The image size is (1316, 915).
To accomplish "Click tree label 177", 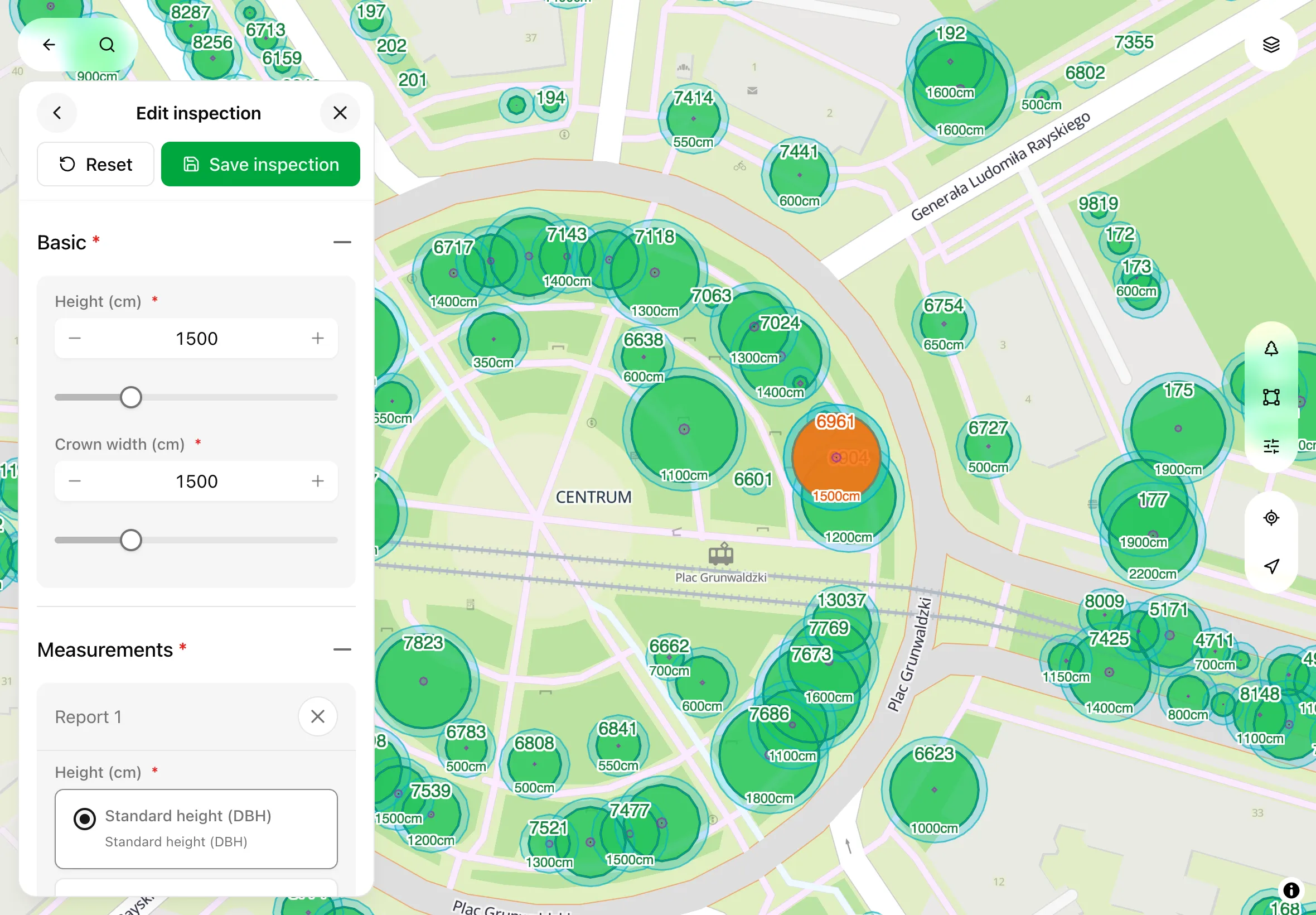I will (x=1153, y=500).
